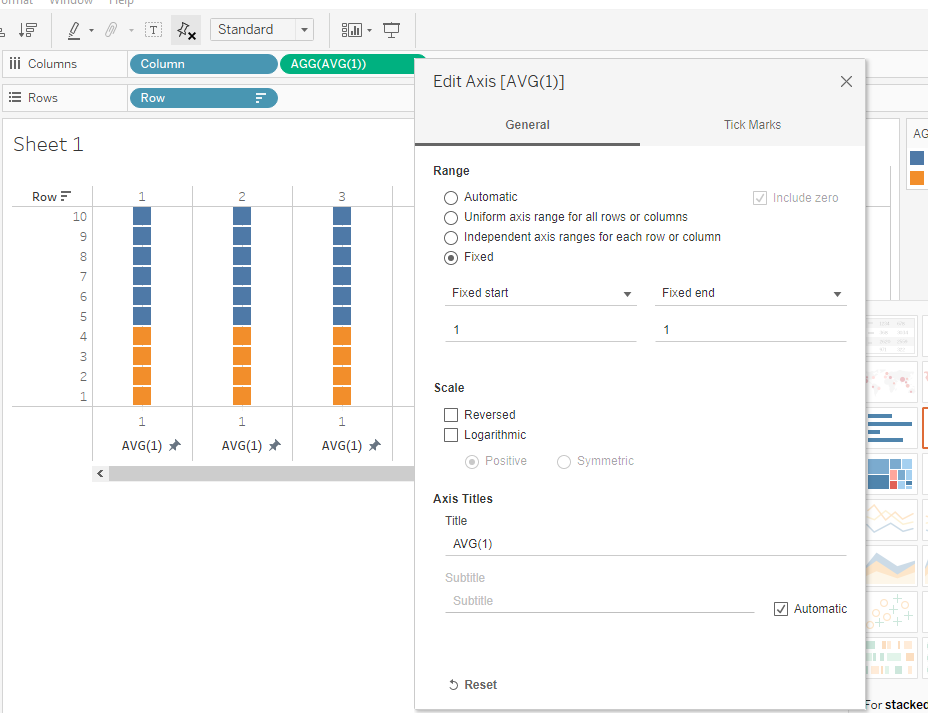Screen dimensions: 928x713
Task: Select Independent axis ranges radio button
Action: (451, 238)
